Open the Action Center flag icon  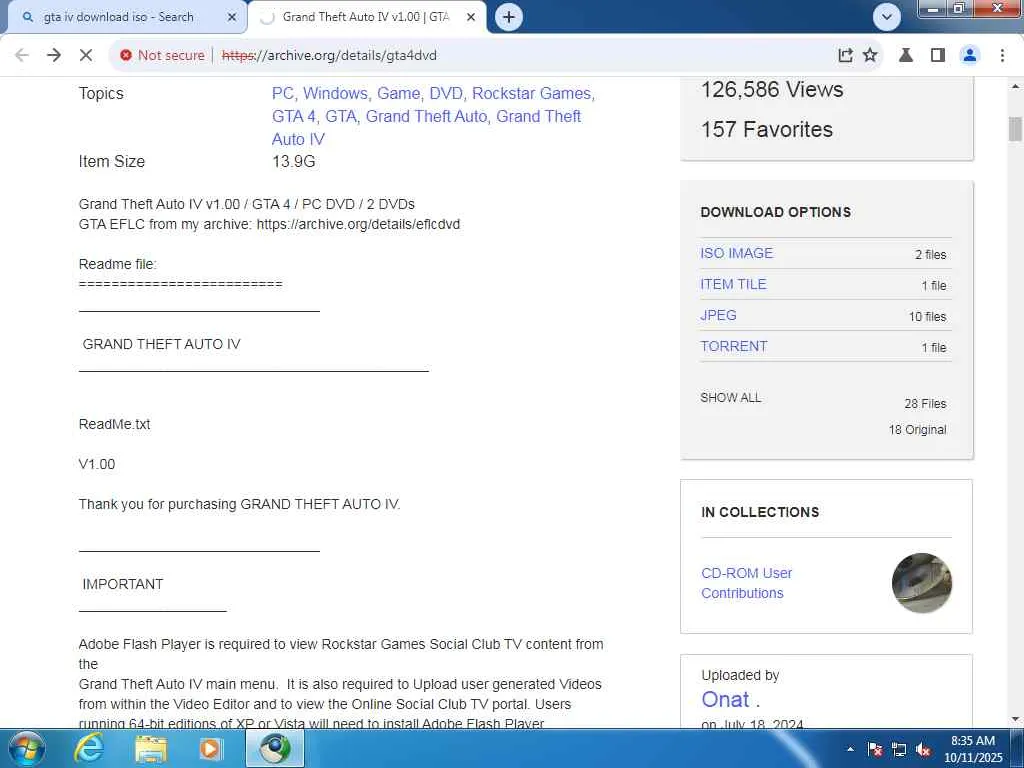pos(875,750)
